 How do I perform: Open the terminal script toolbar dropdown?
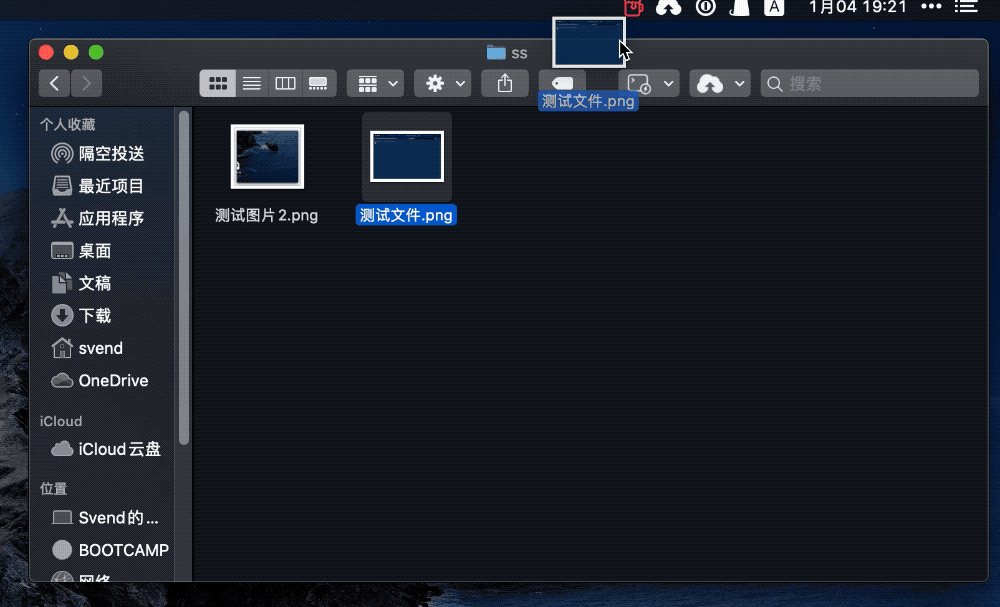[x=649, y=84]
